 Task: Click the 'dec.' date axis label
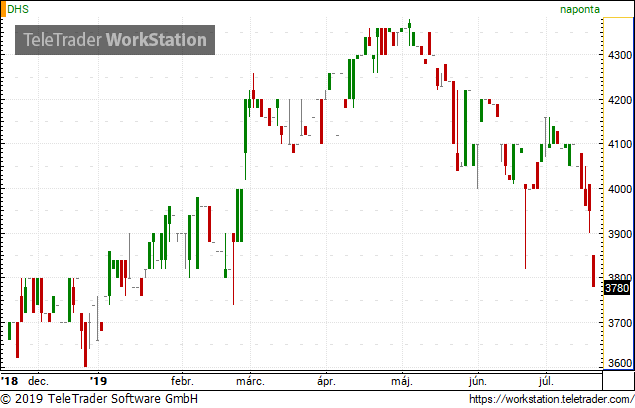click(x=38, y=381)
